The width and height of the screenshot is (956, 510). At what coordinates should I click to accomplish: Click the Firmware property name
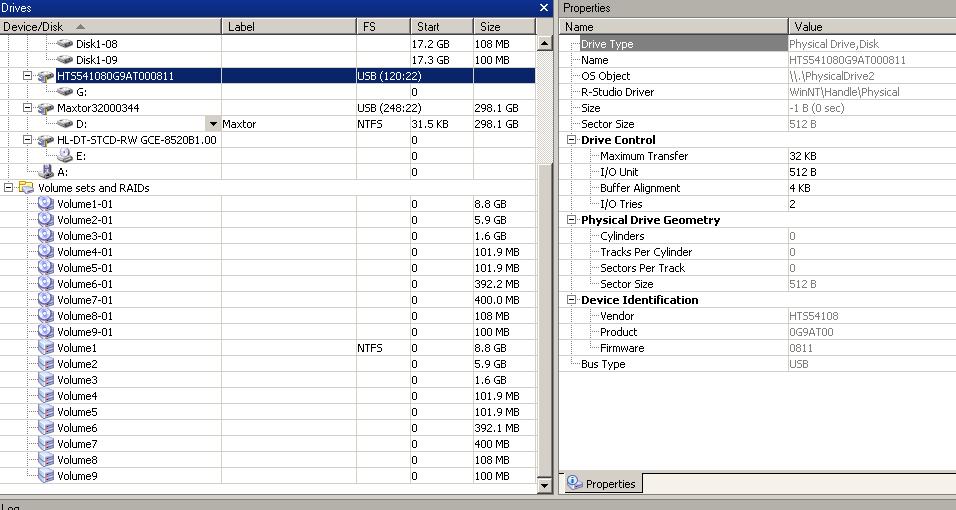[x=622, y=348]
